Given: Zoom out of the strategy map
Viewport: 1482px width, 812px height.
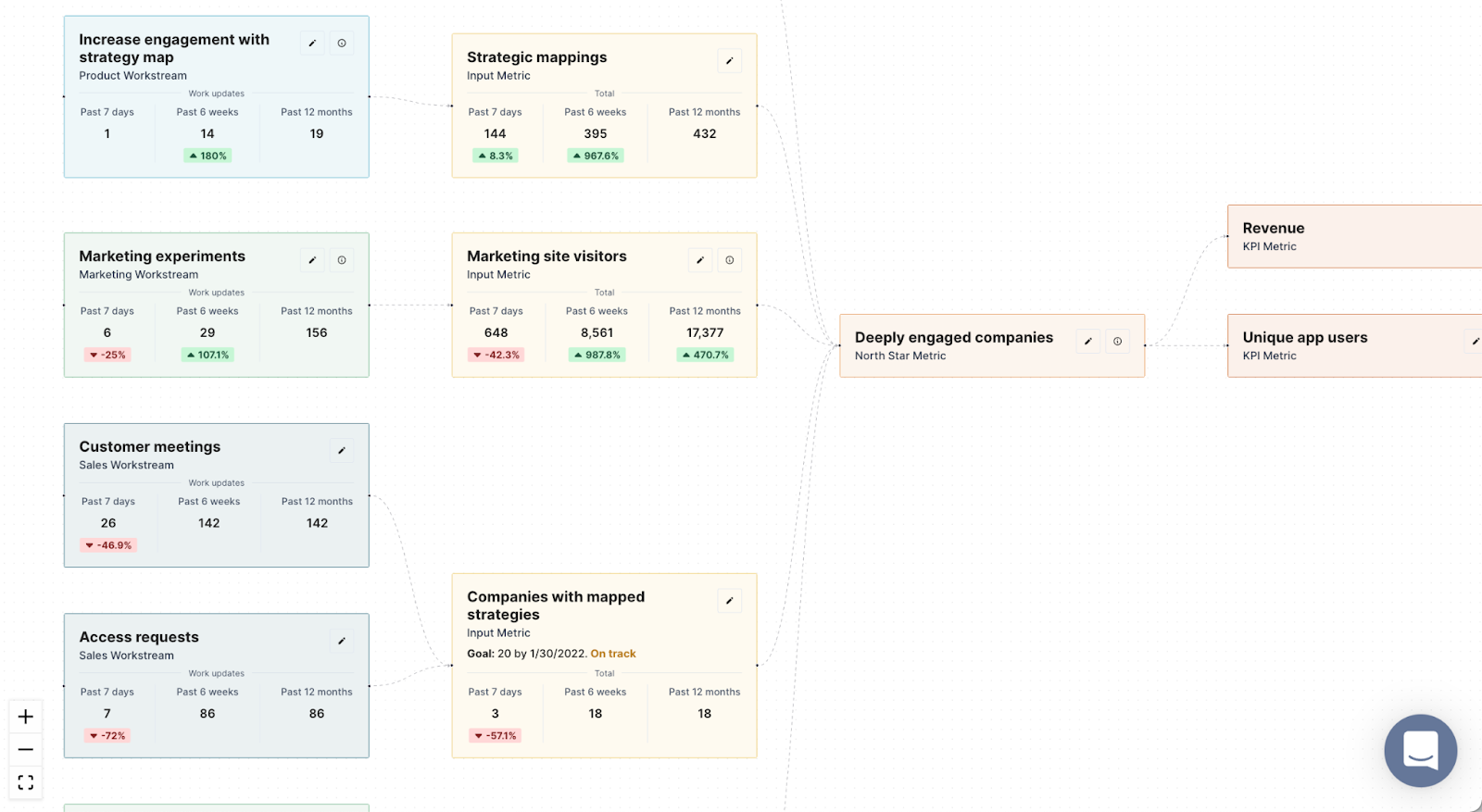Looking at the screenshot, I should tap(26, 749).
